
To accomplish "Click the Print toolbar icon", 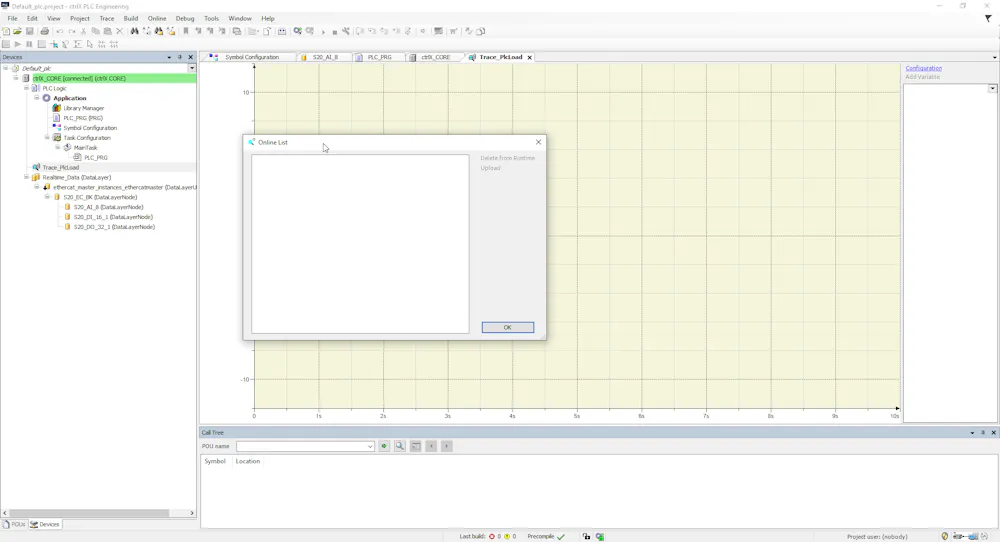I will tap(45, 31).
